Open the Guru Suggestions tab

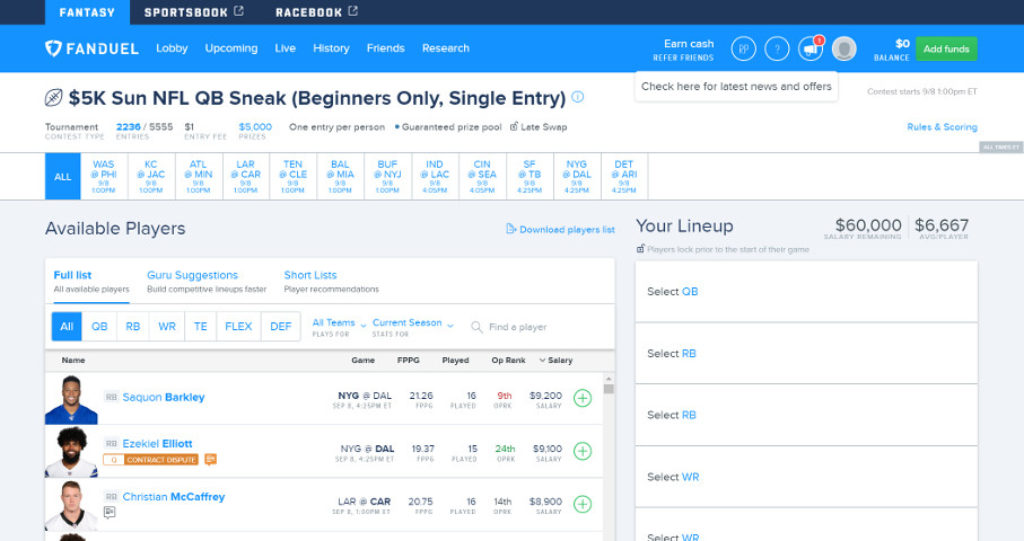pos(206,281)
